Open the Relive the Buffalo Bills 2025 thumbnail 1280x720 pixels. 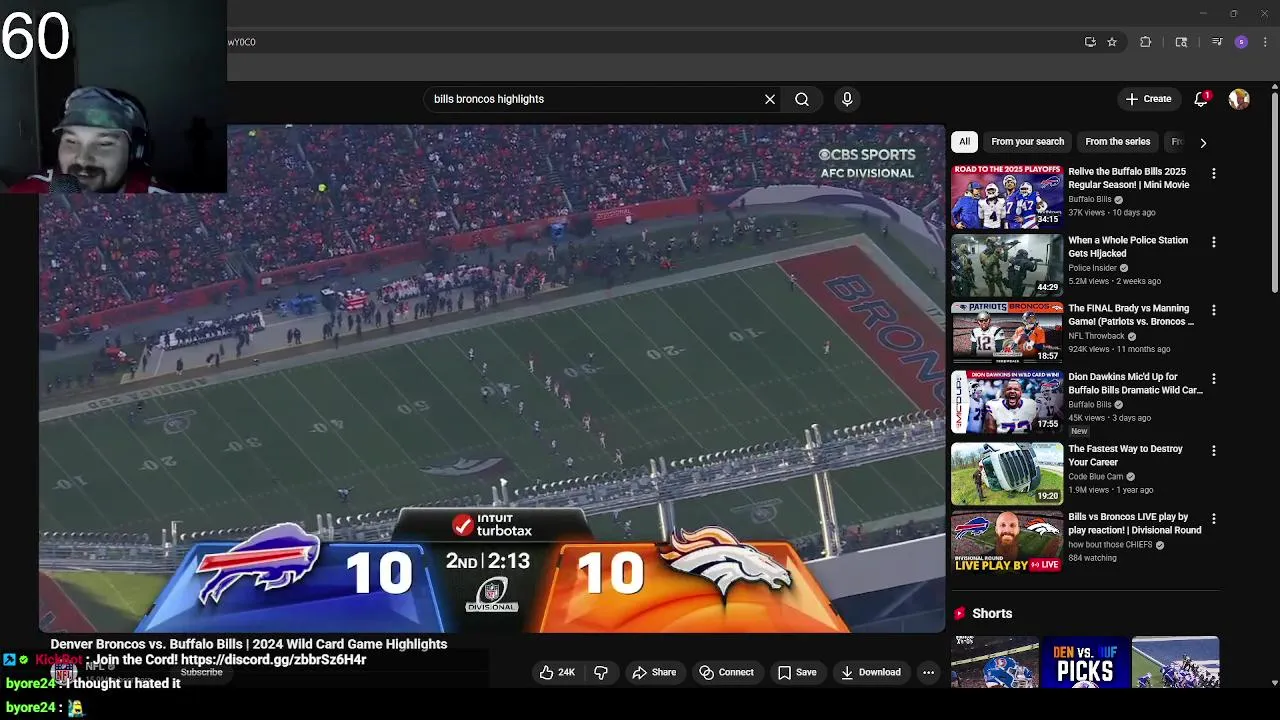[1006, 196]
